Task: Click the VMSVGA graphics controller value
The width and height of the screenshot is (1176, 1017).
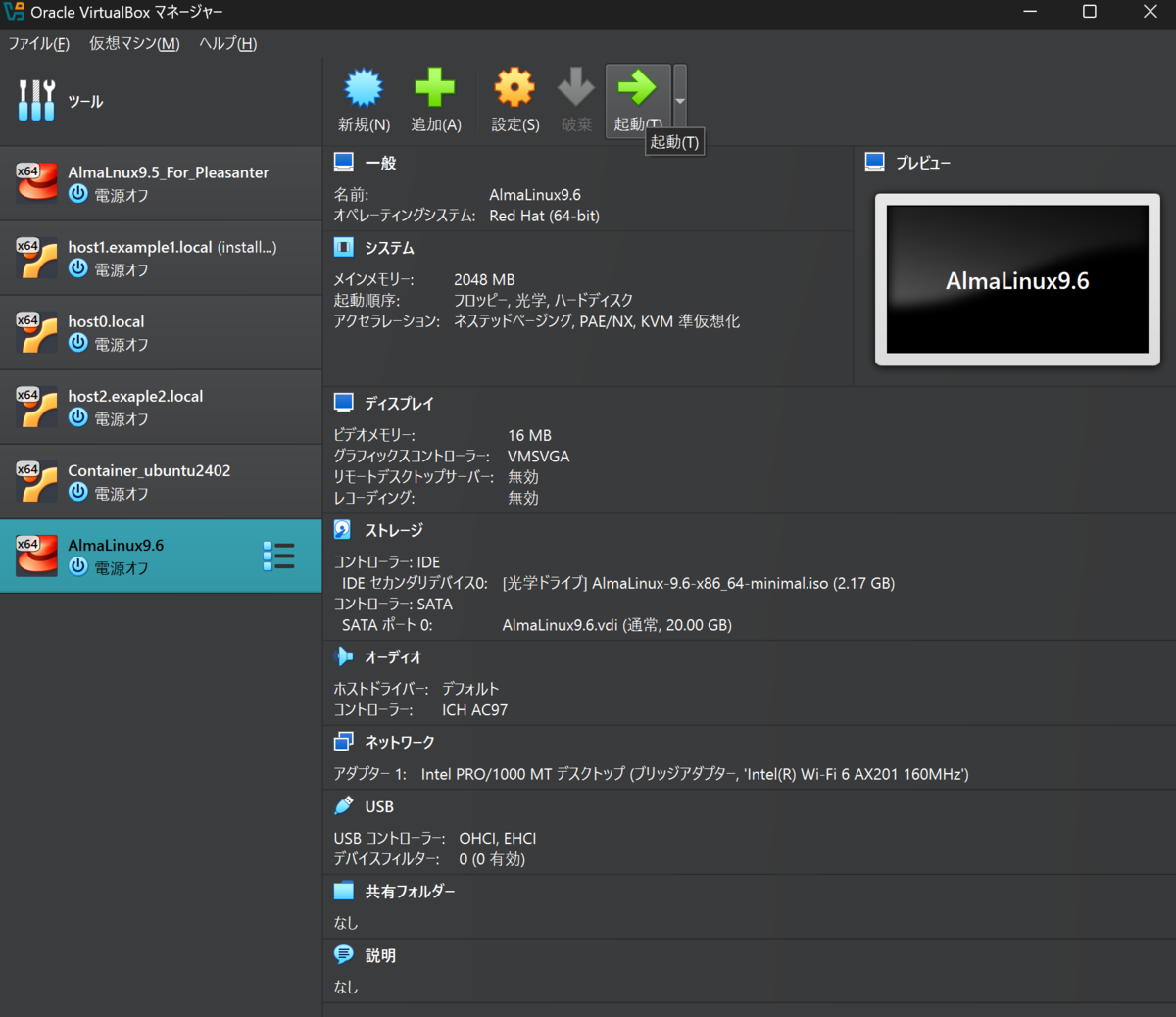Action: click(x=538, y=456)
